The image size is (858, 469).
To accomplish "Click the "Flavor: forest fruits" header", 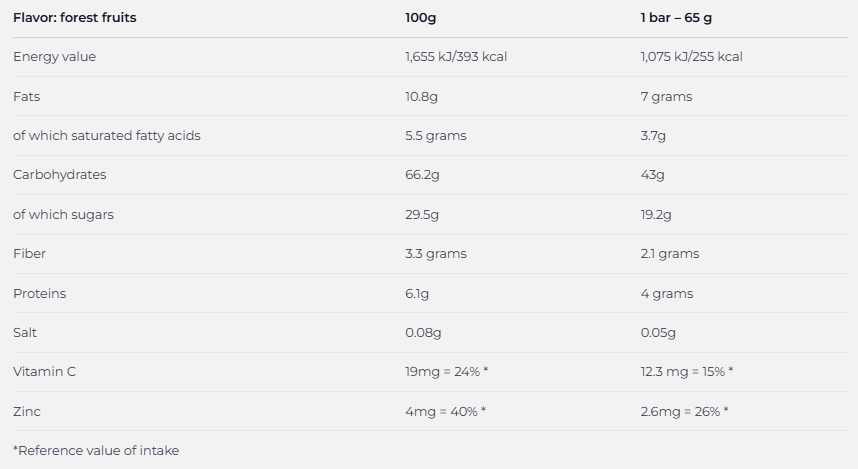I will point(75,18).
